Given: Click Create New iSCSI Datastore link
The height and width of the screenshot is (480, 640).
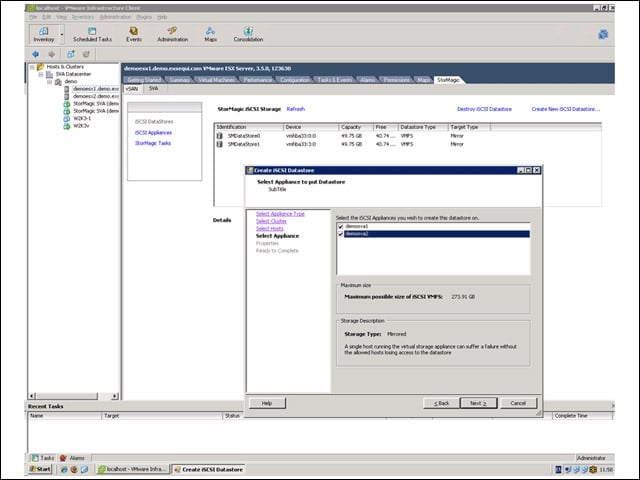Looking at the screenshot, I should (566, 109).
